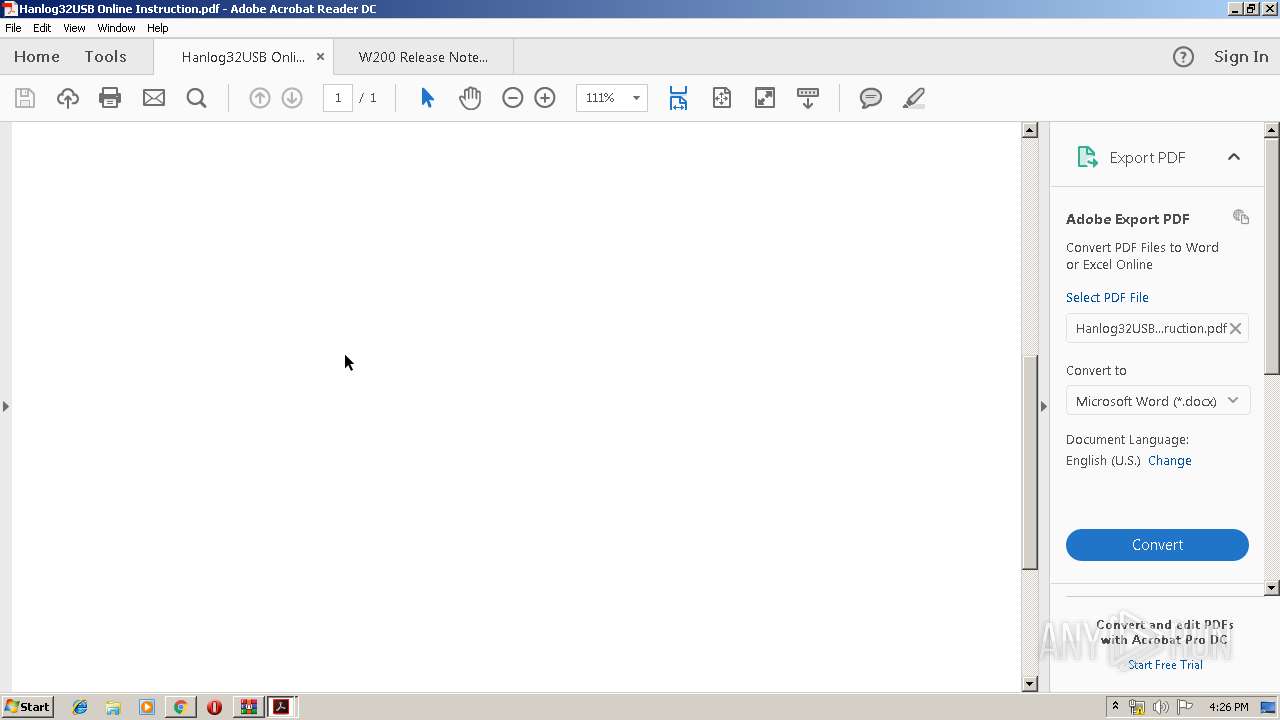Image resolution: width=1280 pixels, height=720 pixels.
Task: Switch to W200 Release Note... tab
Action: 423,57
